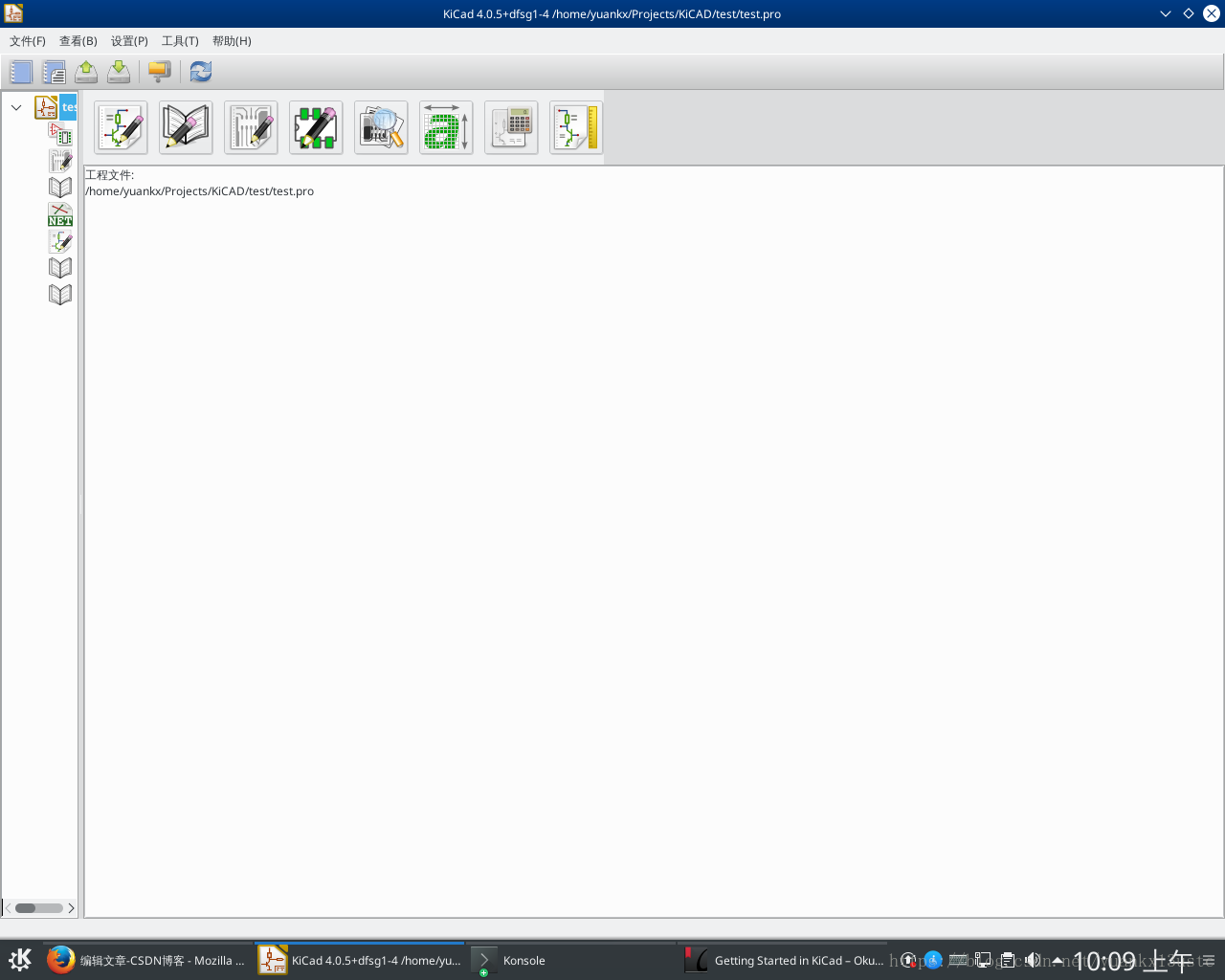The width and height of the screenshot is (1225, 980).
Task: Open the 设置(P) menu
Action: (x=129, y=41)
